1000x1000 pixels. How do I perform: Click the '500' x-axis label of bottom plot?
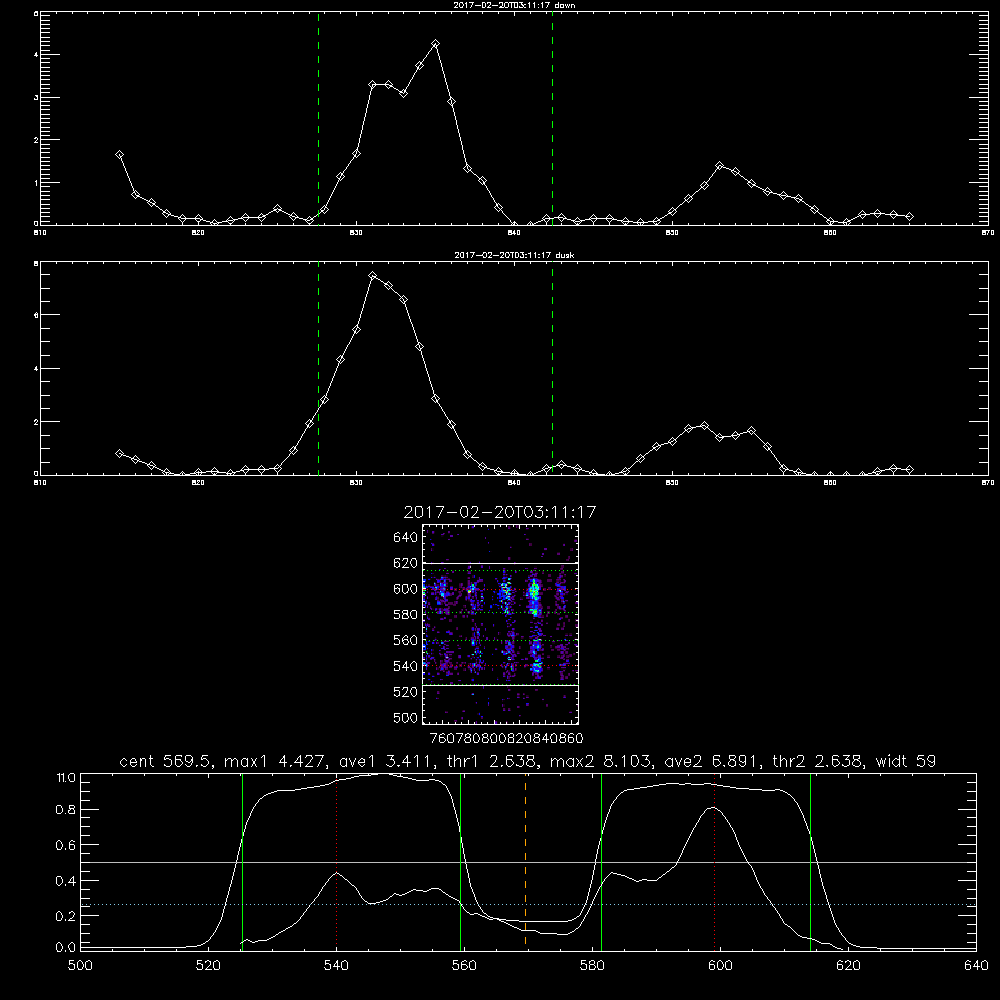point(80,966)
